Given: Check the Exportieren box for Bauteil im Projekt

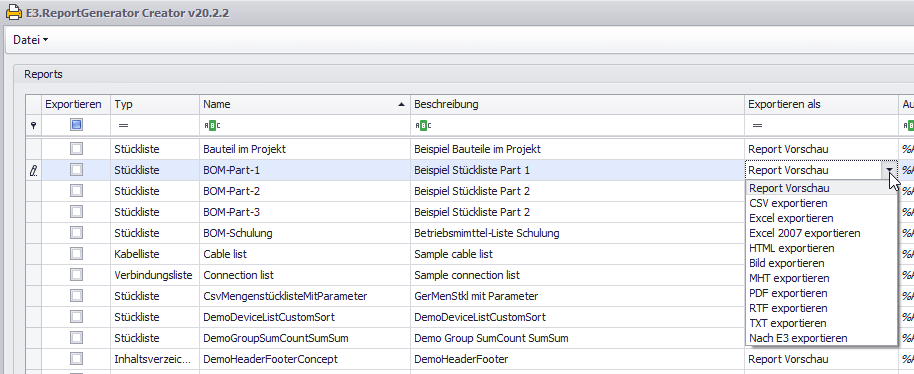Looking at the screenshot, I should coord(76,149).
